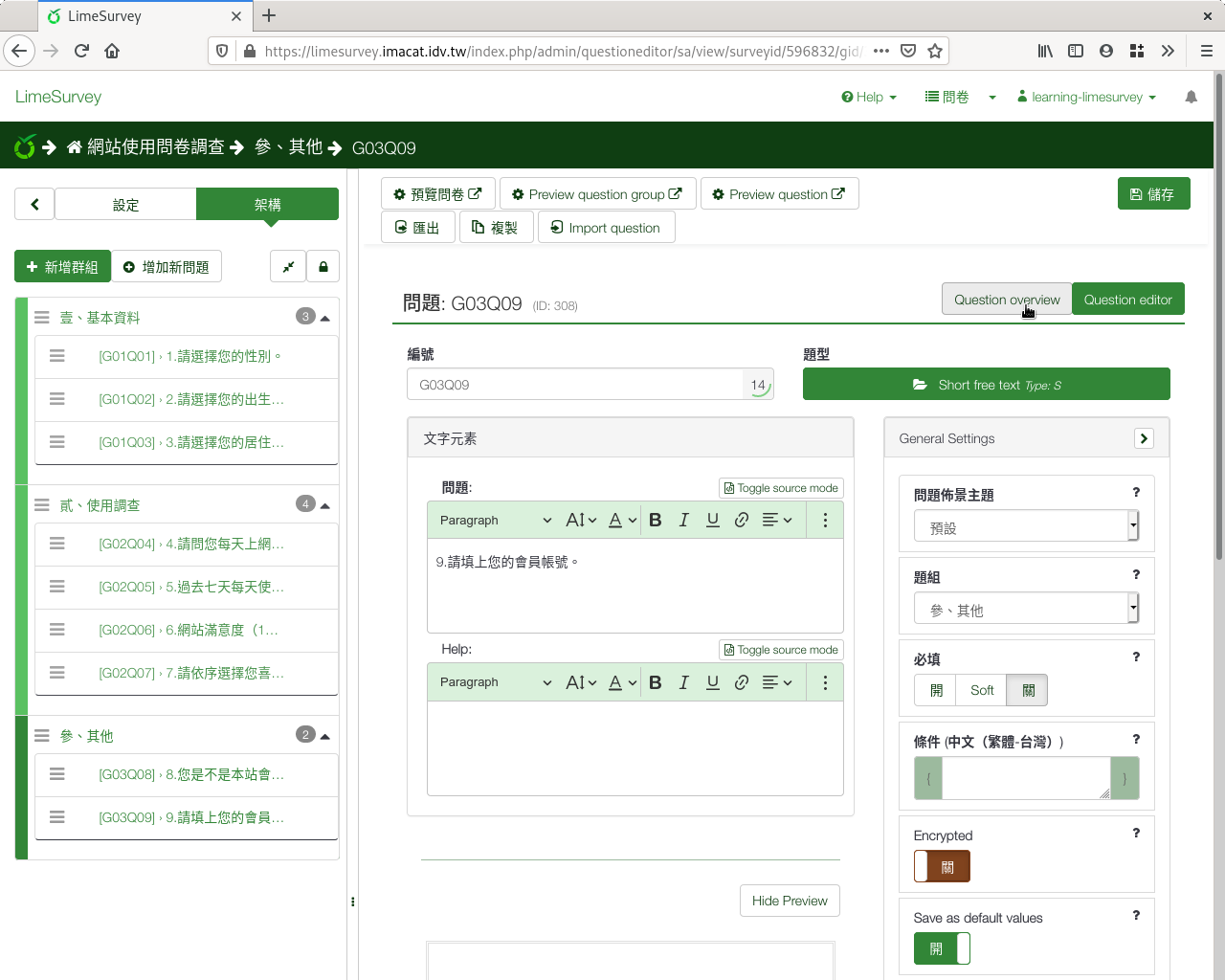Apply bold in the Help editor toolbar
This screenshot has height=980, width=1225.
click(x=656, y=681)
